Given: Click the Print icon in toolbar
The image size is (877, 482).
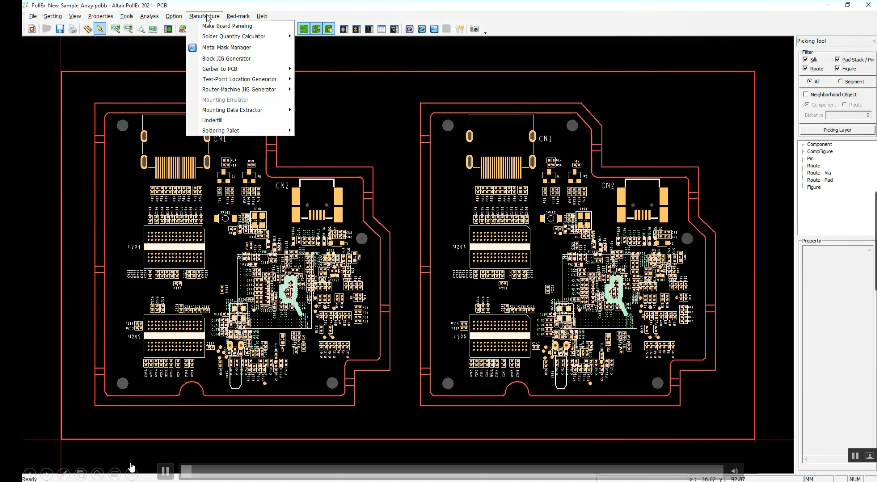Looking at the screenshot, I should pyautogui.click(x=73, y=29).
